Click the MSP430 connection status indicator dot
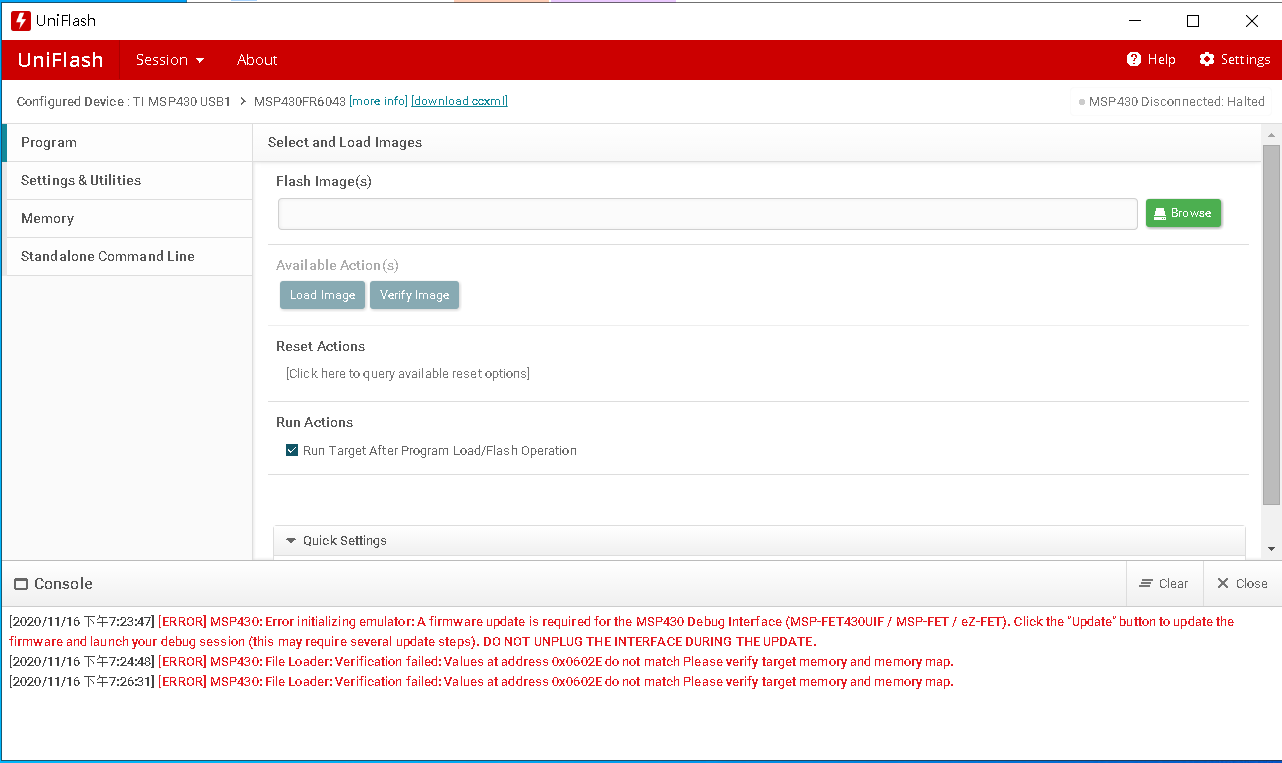The image size is (1282, 763). tap(1082, 102)
